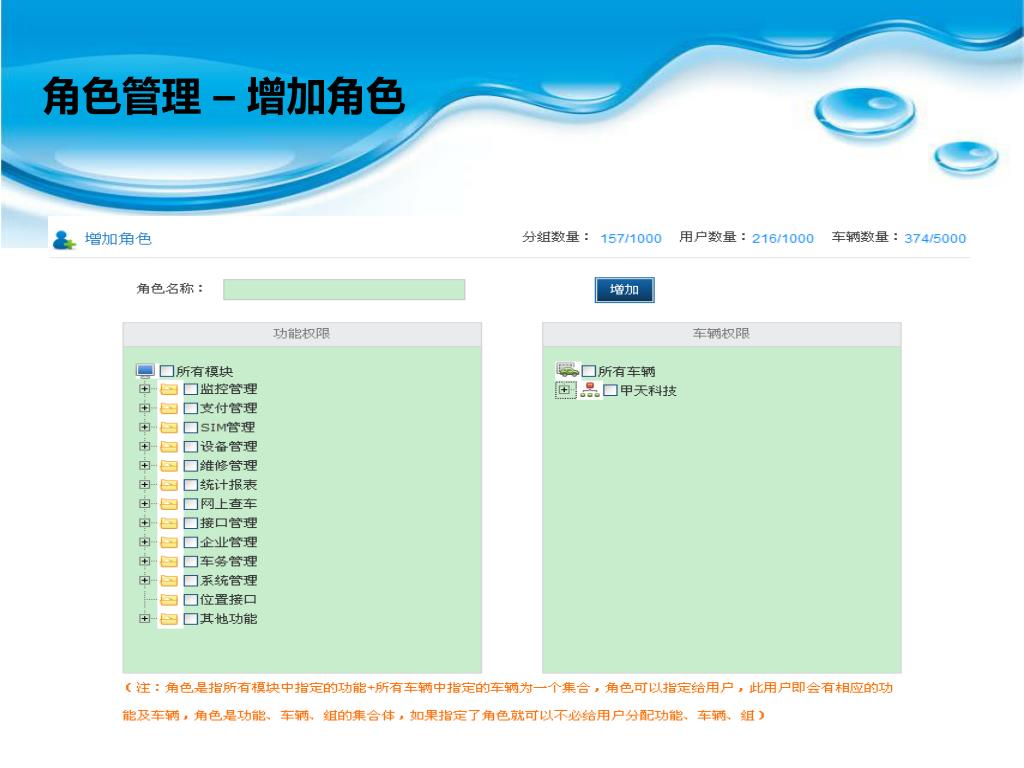Tick the 位置接口 checkbox
Viewport: 1024px width, 768px height.
click(x=191, y=600)
